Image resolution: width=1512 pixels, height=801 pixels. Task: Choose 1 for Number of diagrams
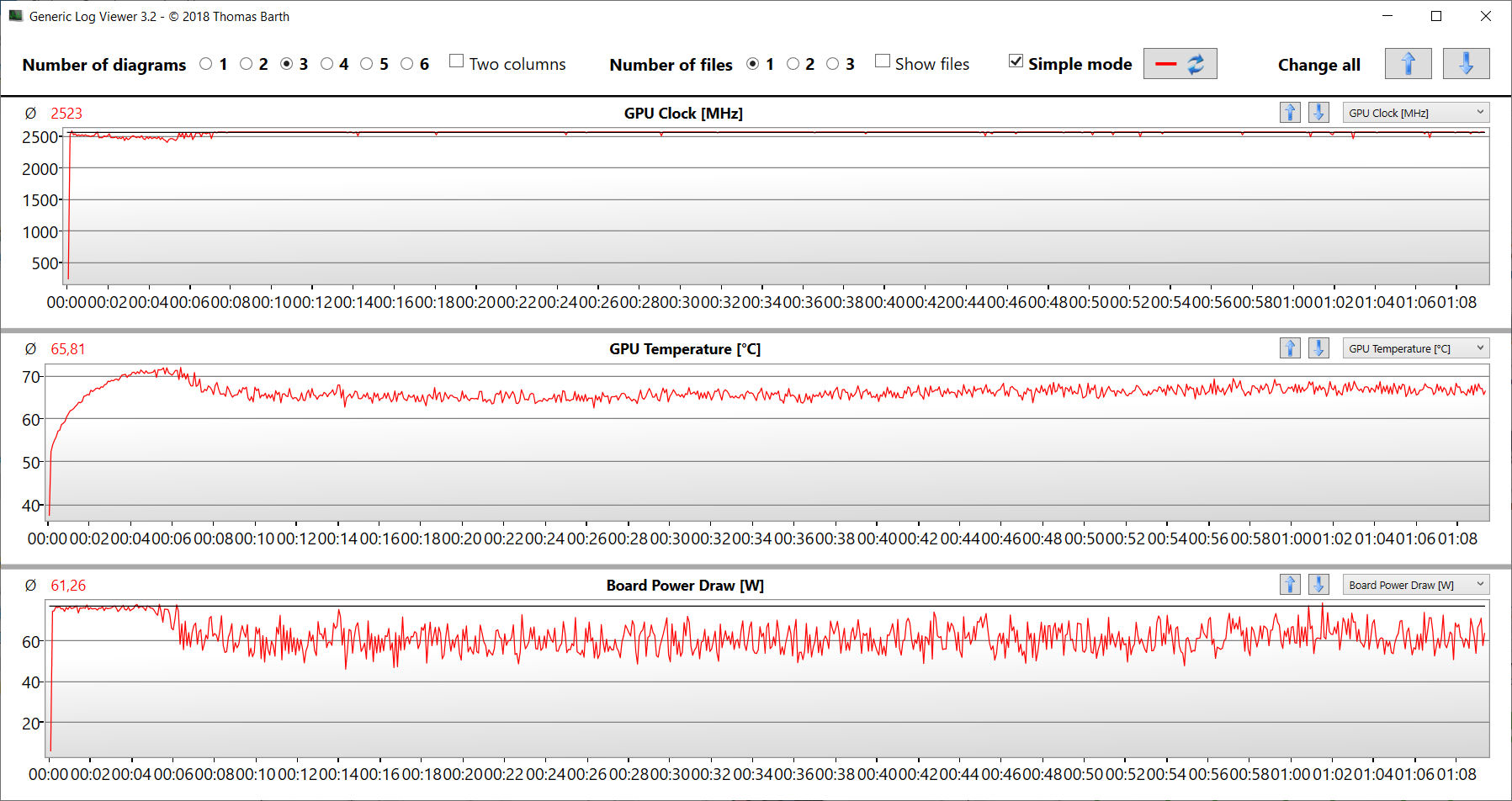coord(206,64)
